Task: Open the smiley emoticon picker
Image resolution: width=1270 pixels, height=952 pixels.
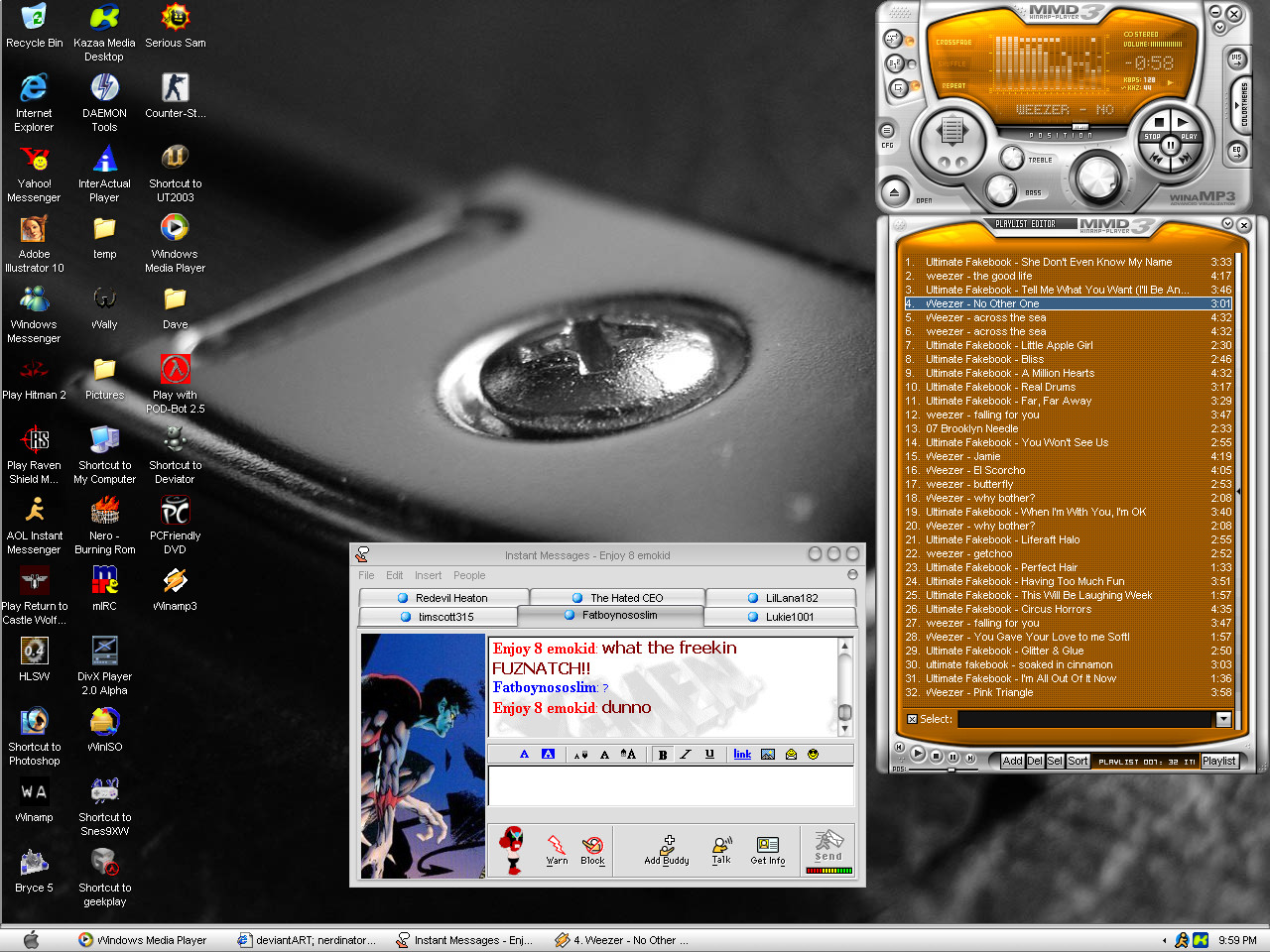Action: click(814, 755)
